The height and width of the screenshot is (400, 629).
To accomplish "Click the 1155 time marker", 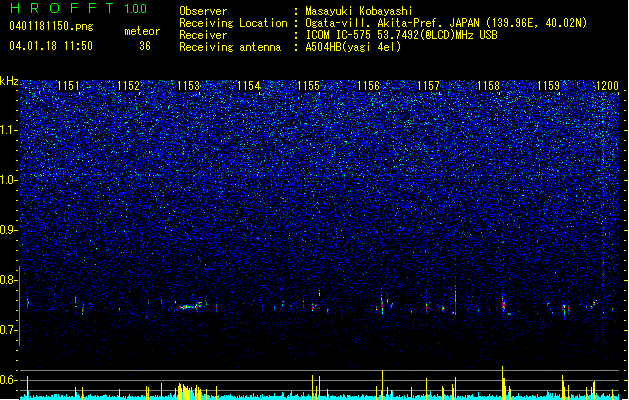I will click(x=308, y=86).
